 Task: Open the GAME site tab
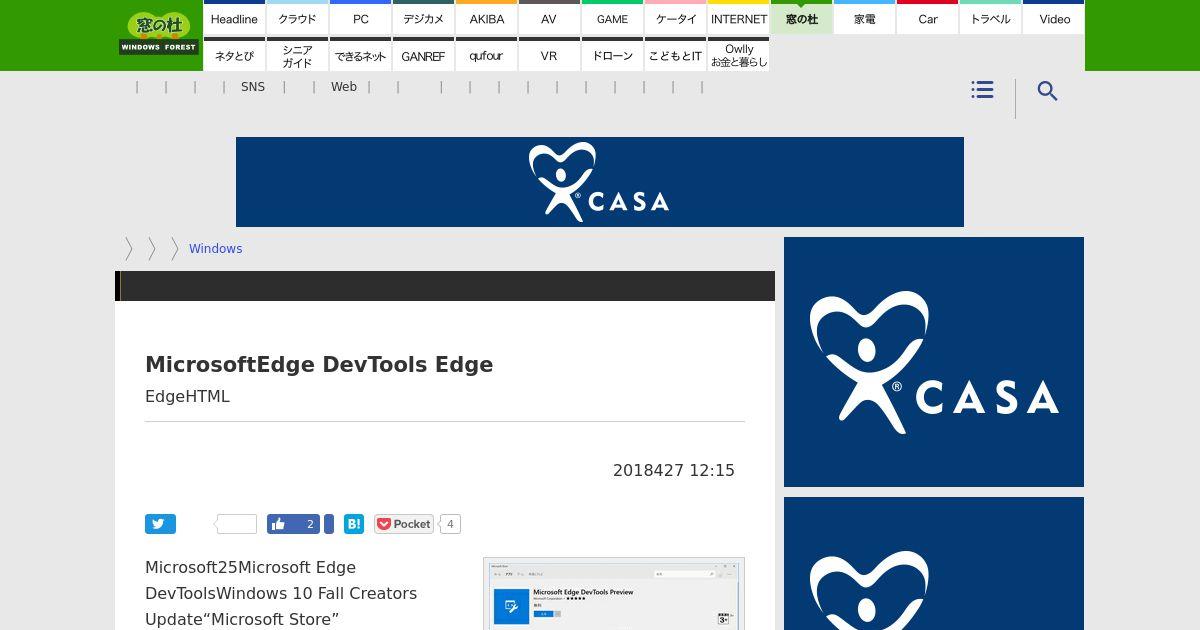612,17
